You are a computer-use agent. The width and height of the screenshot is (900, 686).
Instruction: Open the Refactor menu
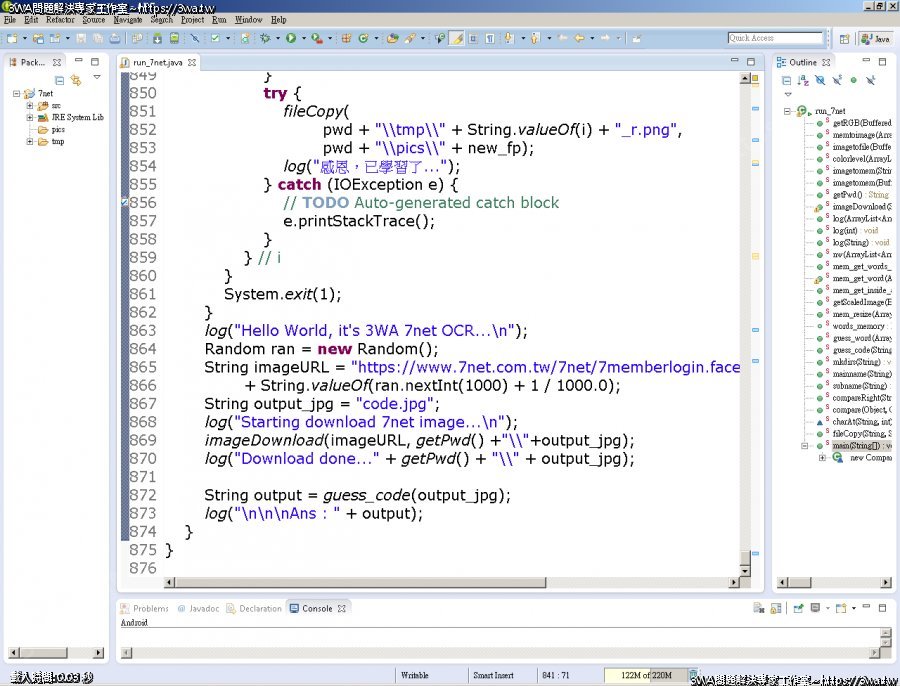tap(60, 19)
